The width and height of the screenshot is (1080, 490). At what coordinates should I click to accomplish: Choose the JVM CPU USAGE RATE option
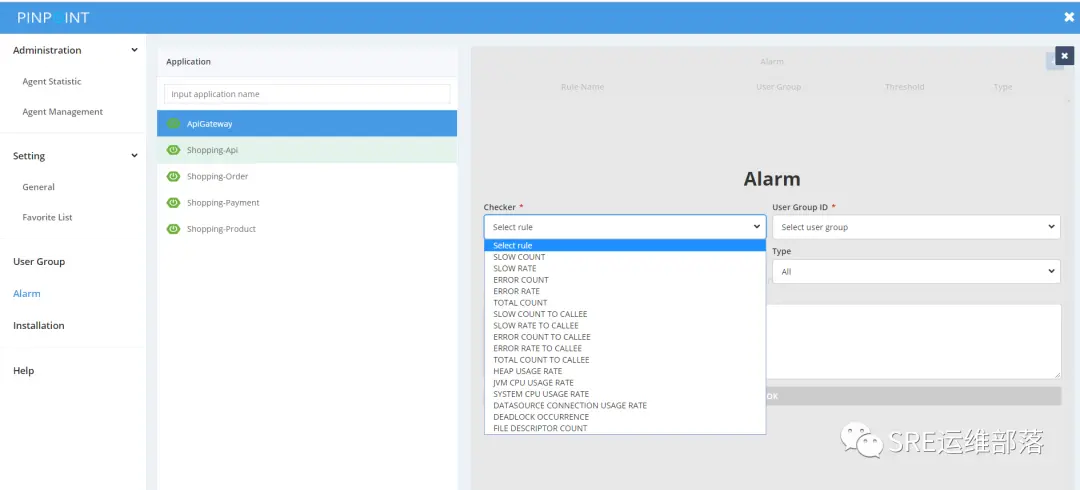point(625,382)
